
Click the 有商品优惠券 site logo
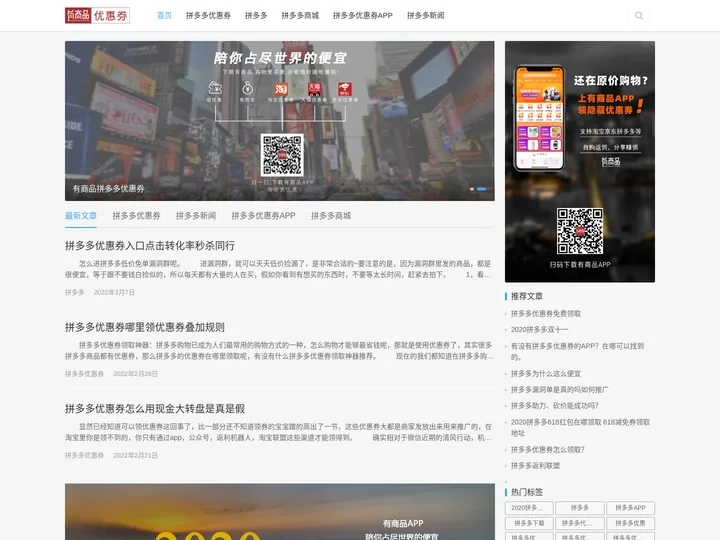click(x=97, y=16)
